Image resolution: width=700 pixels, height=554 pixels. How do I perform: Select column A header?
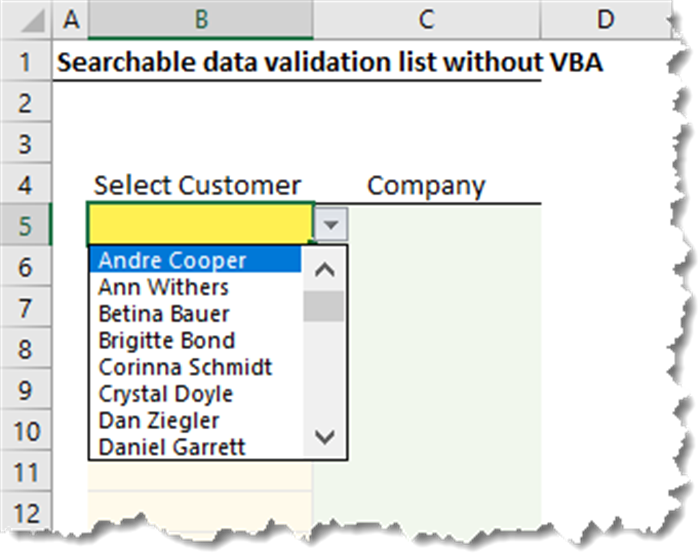coord(70,18)
